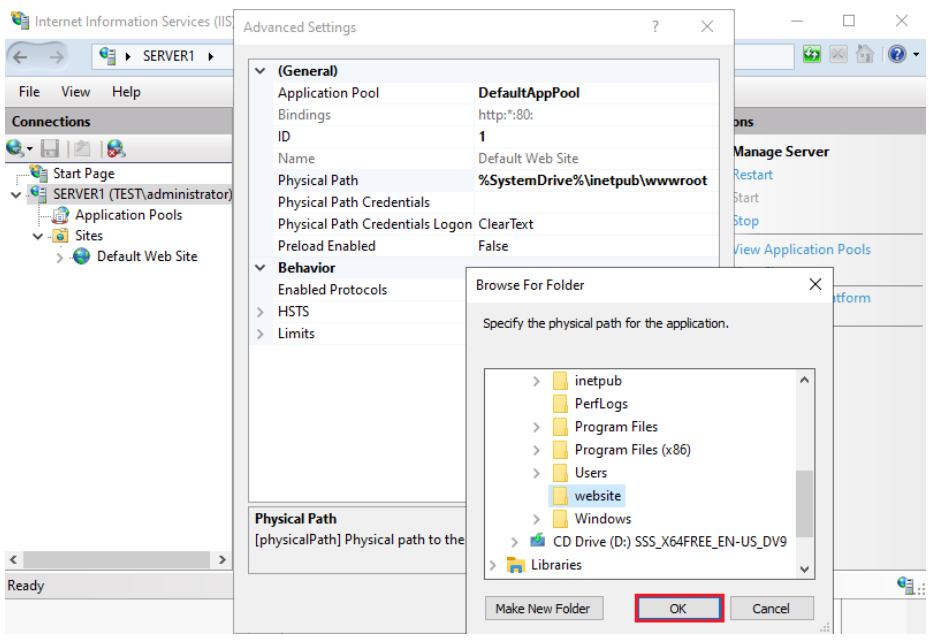This screenshot has height=641, width=935.
Task: Click the Libraries folder icon
Action: pyautogui.click(x=516, y=565)
